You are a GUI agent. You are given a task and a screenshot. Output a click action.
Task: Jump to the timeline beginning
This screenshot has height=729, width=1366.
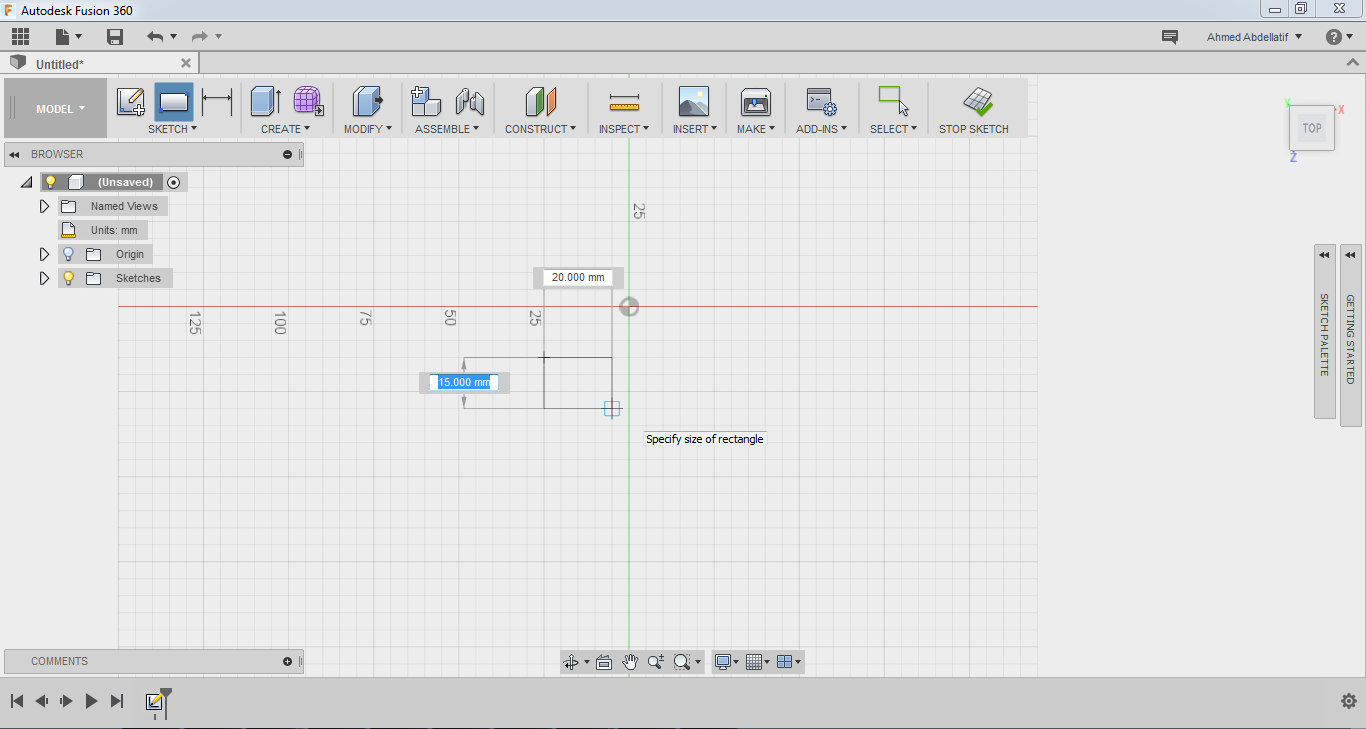pyautogui.click(x=17, y=701)
